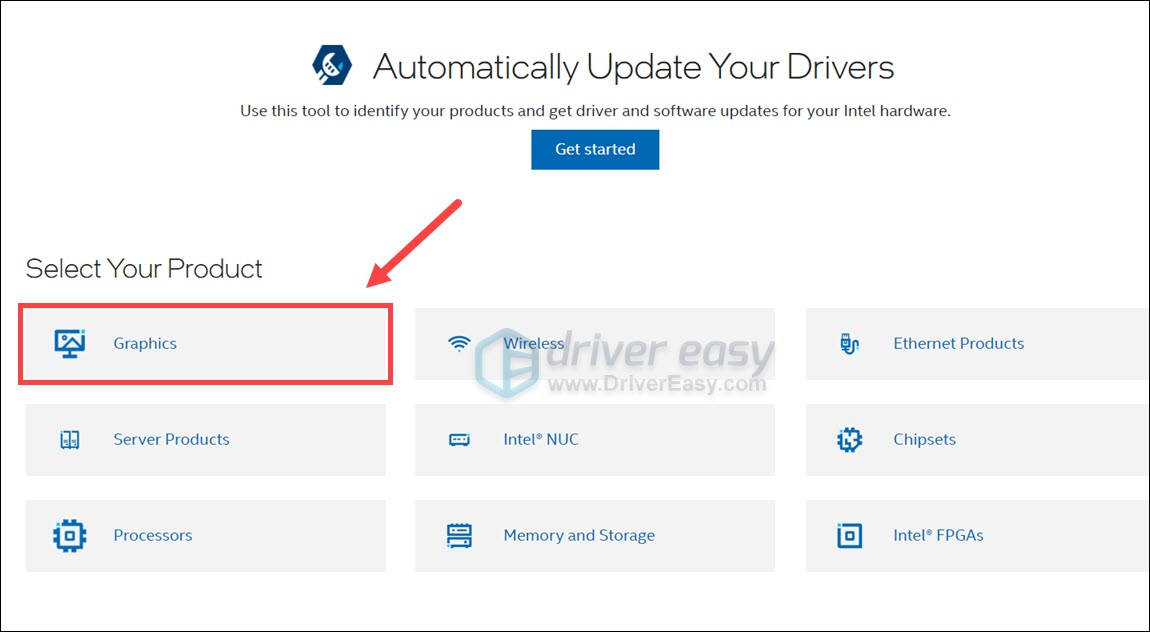Select the Processors product tile
Image resolution: width=1150 pixels, height=632 pixels.
click(x=204, y=535)
